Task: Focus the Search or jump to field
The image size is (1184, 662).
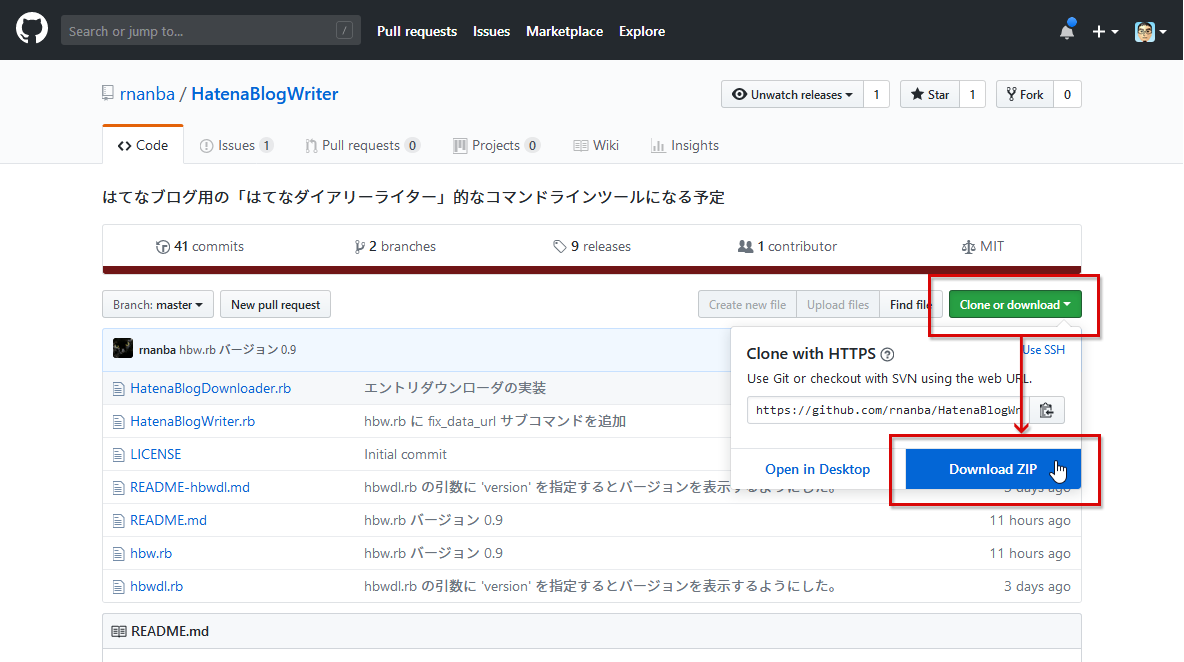Action: [210, 31]
